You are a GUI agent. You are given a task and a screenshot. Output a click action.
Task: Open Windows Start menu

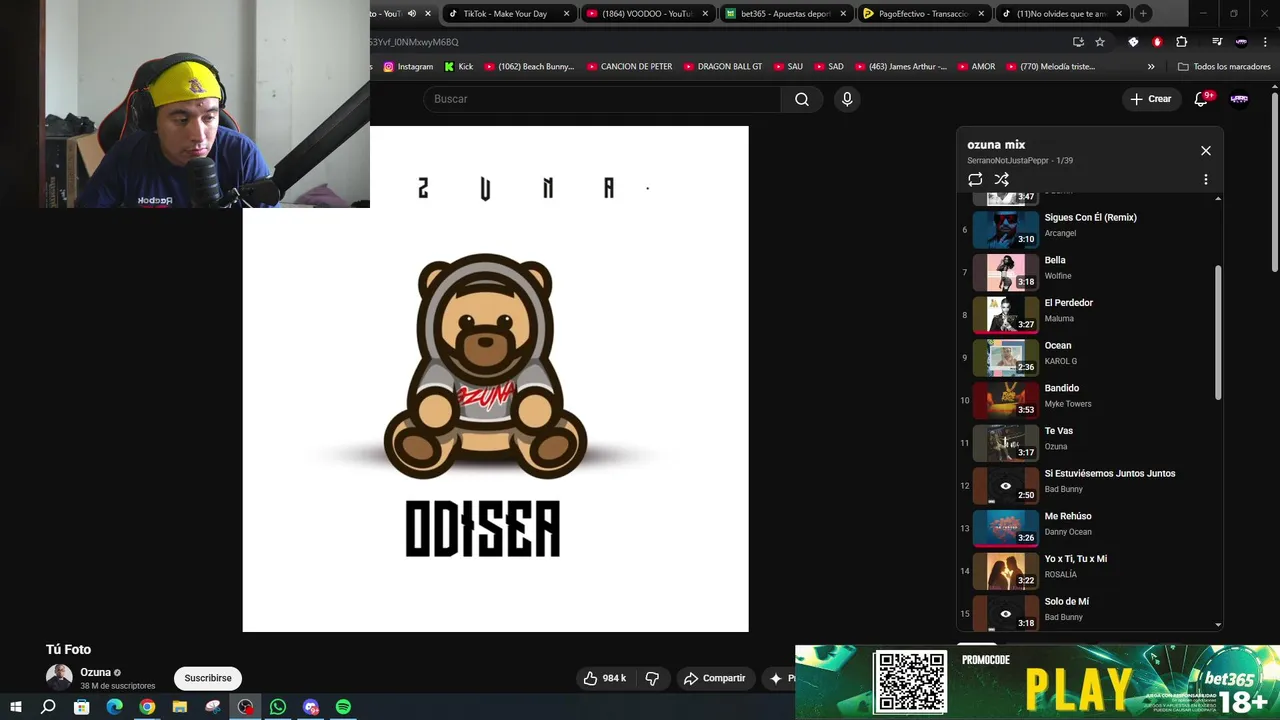(x=16, y=707)
